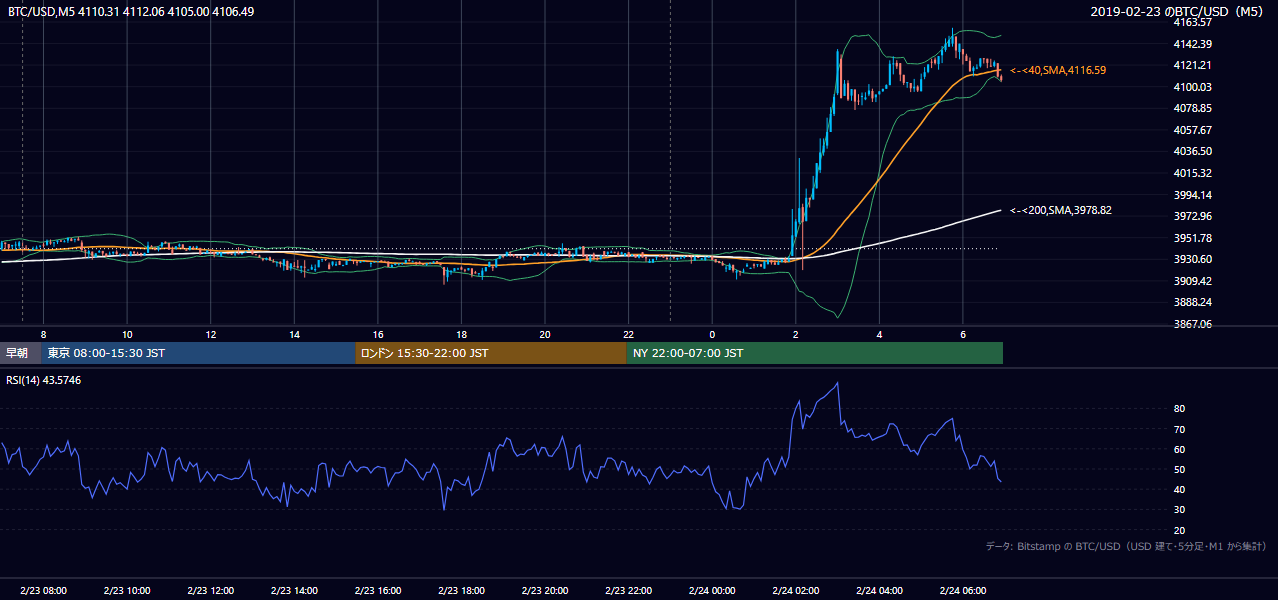
Task: Click the 2019-02-23 のBTC/USD (M5) title
Action: [1177, 11]
